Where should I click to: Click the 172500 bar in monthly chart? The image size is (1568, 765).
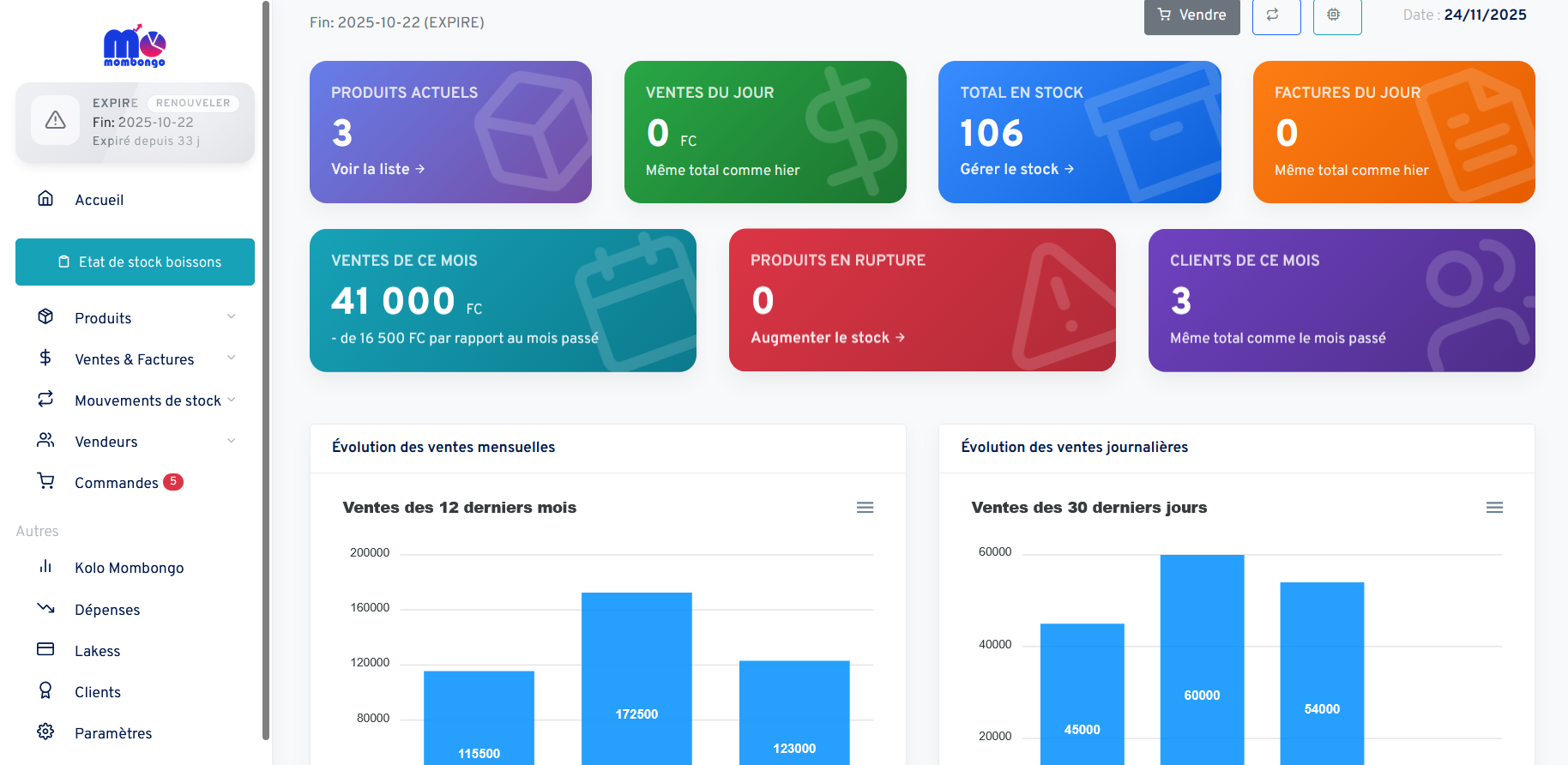(x=636, y=678)
